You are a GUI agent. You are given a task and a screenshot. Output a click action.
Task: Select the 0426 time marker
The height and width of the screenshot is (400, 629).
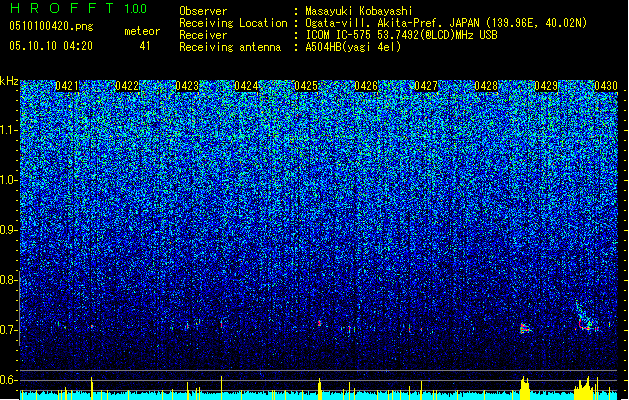366,85
